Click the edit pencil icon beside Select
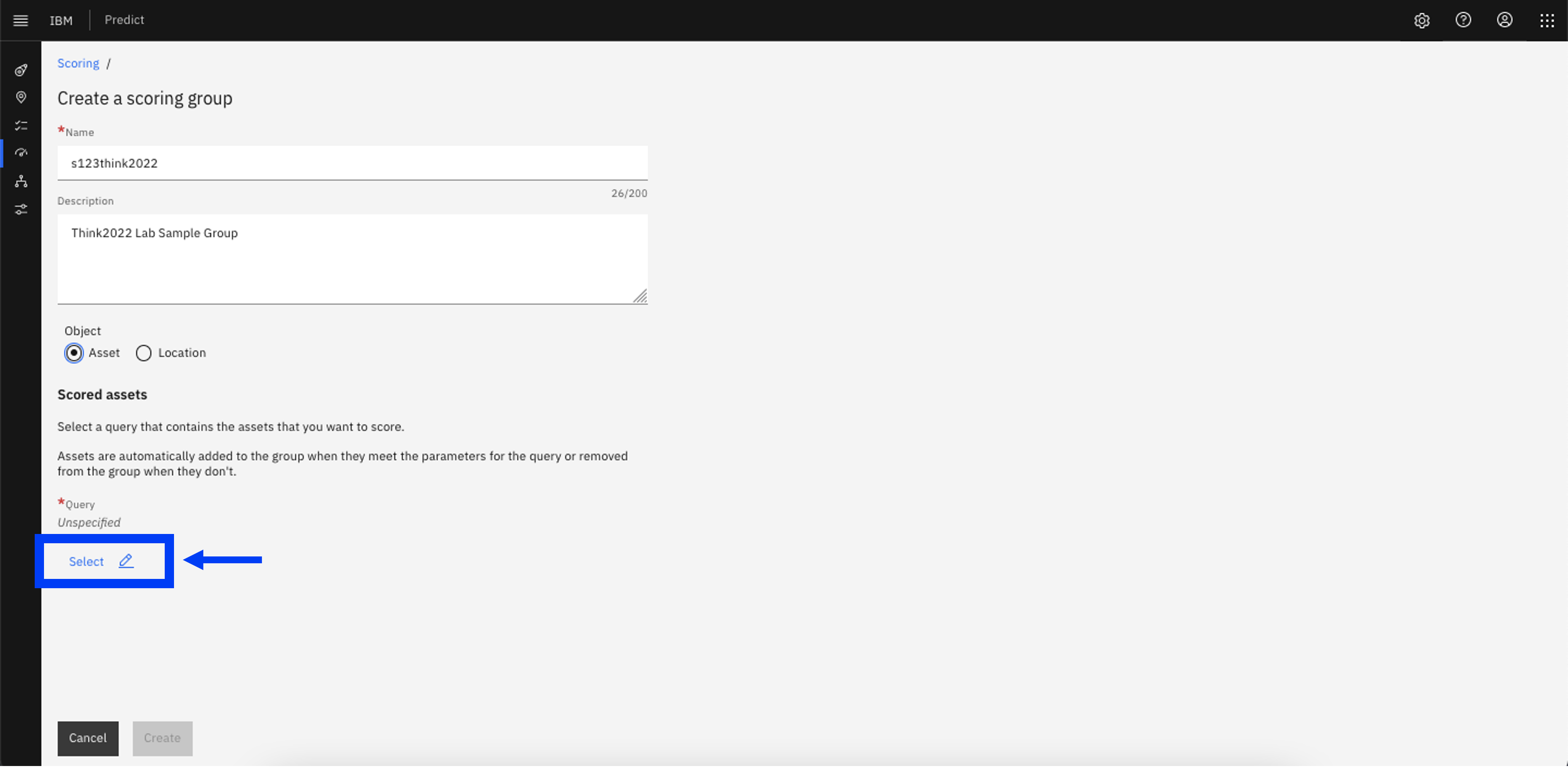1568x767 pixels. click(127, 561)
